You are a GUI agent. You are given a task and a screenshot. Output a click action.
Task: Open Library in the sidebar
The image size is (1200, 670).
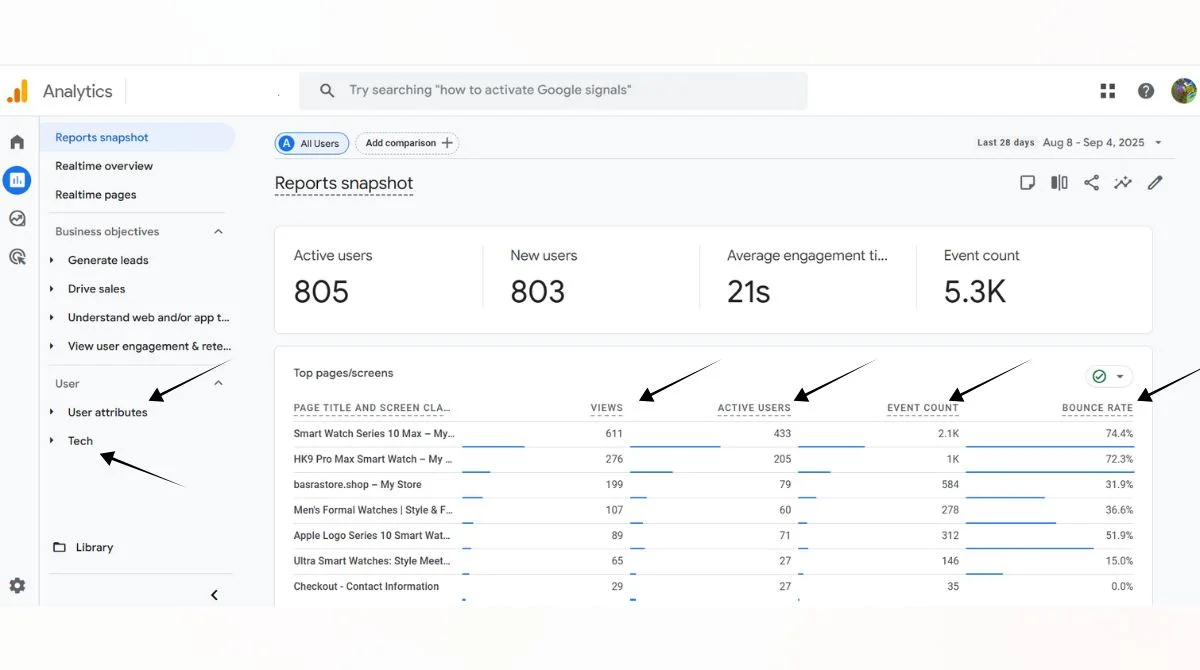tap(94, 547)
